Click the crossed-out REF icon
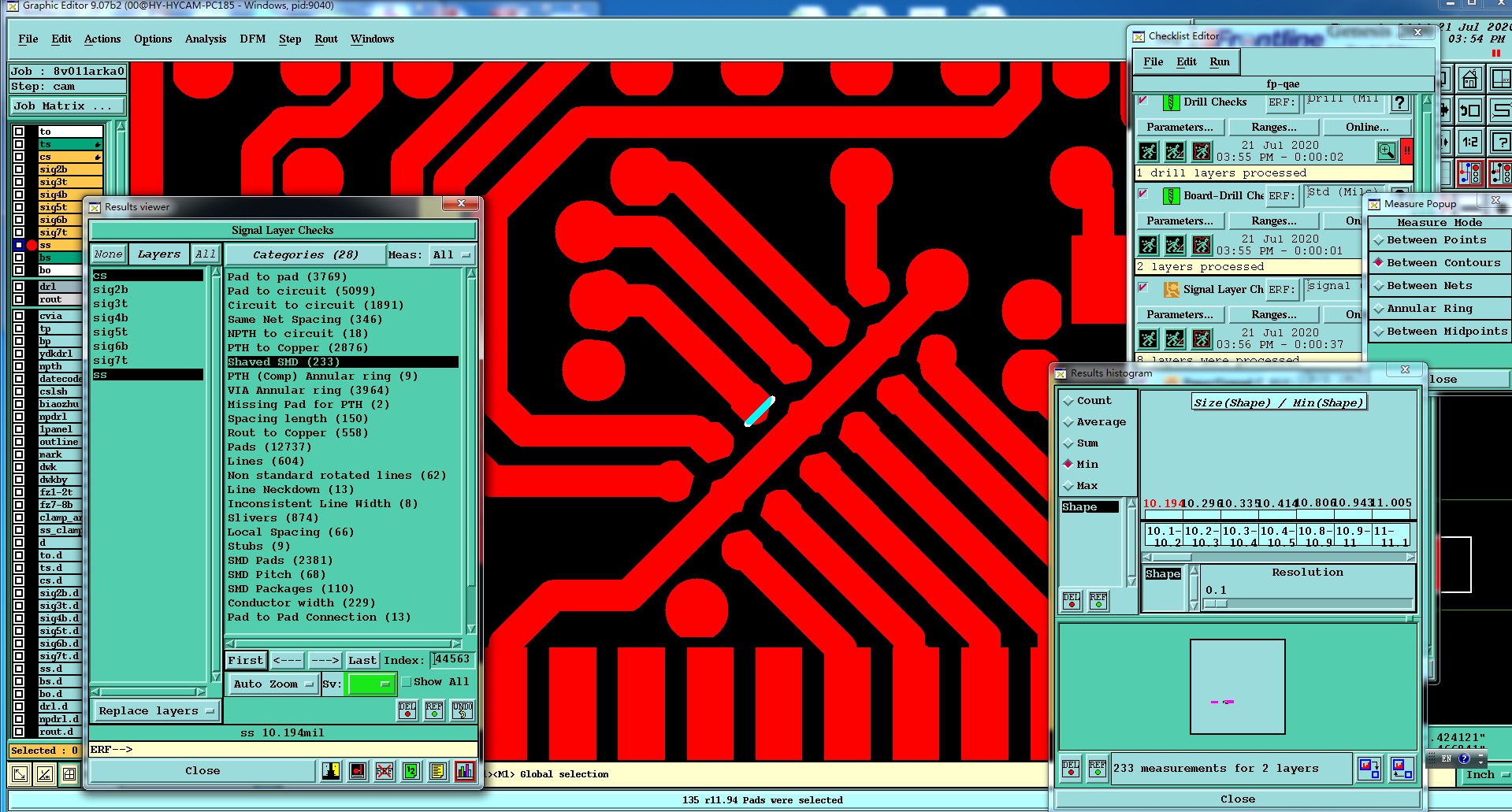Screen dimensions: 1512x812 click(385, 771)
